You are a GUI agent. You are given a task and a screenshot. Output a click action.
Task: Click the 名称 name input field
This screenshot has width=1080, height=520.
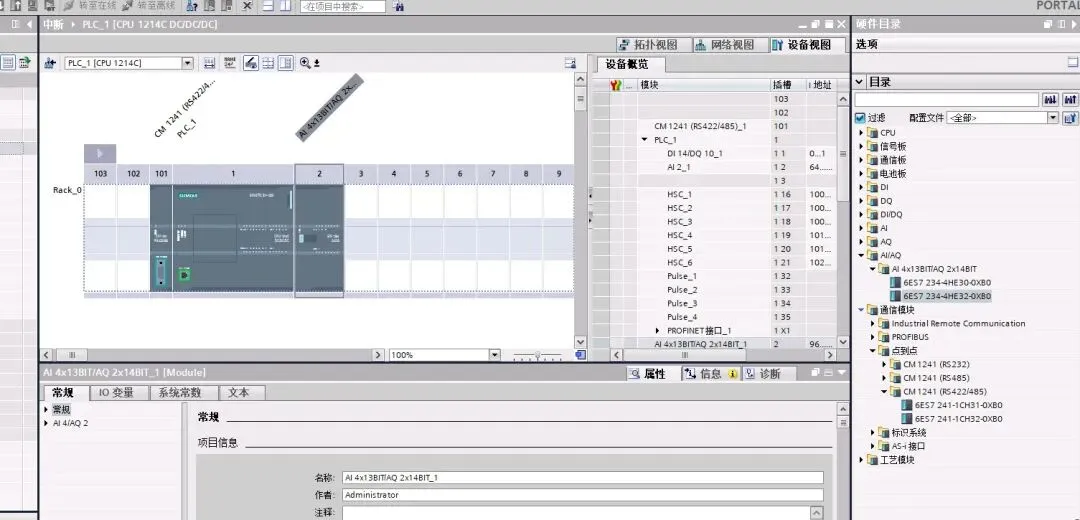[582, 477]
